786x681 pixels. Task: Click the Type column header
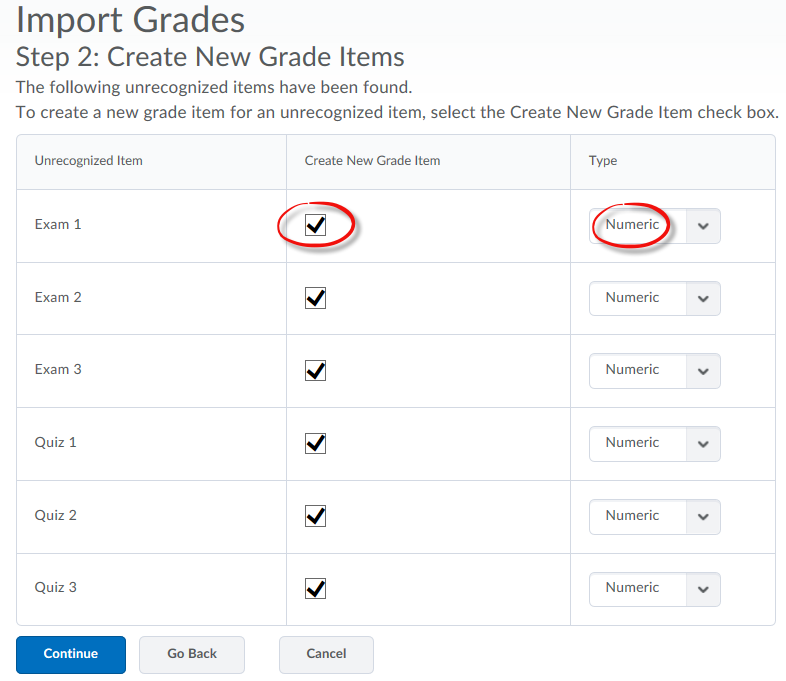tap(603, 161)
